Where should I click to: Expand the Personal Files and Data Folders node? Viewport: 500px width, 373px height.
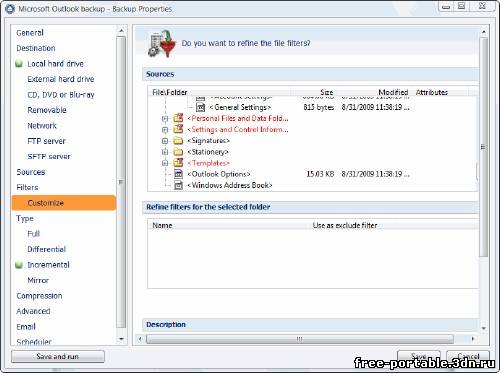165,119
